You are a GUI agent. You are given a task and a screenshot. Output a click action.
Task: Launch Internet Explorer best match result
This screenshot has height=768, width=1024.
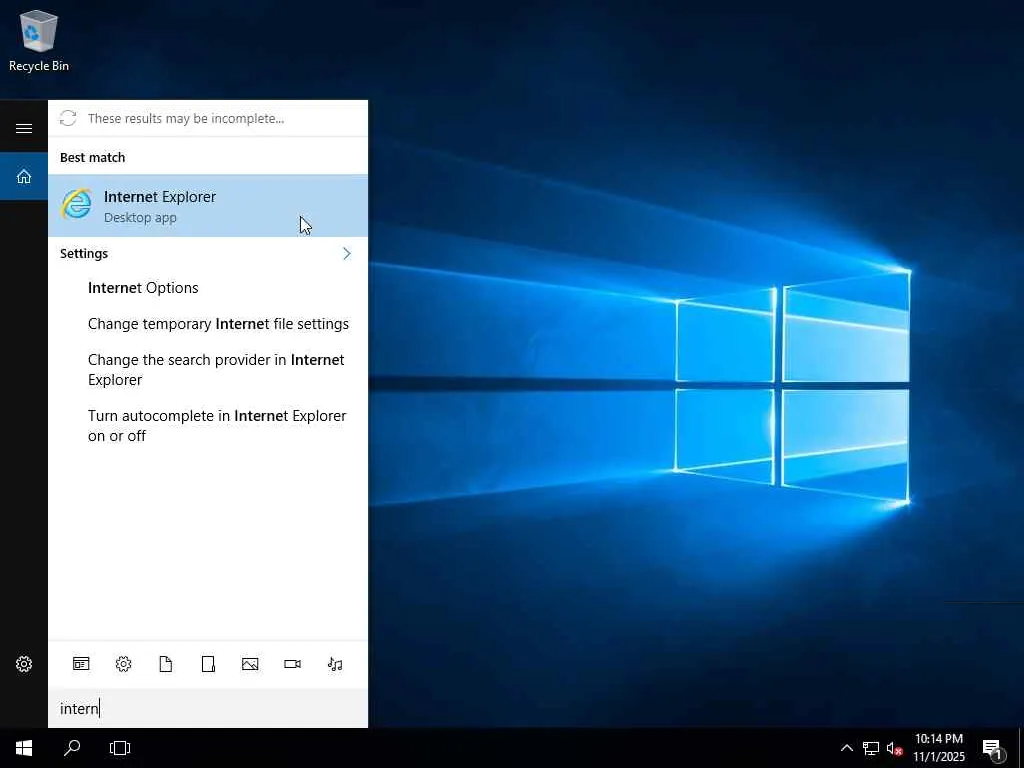pyautogui.click(x=208, y=206)
